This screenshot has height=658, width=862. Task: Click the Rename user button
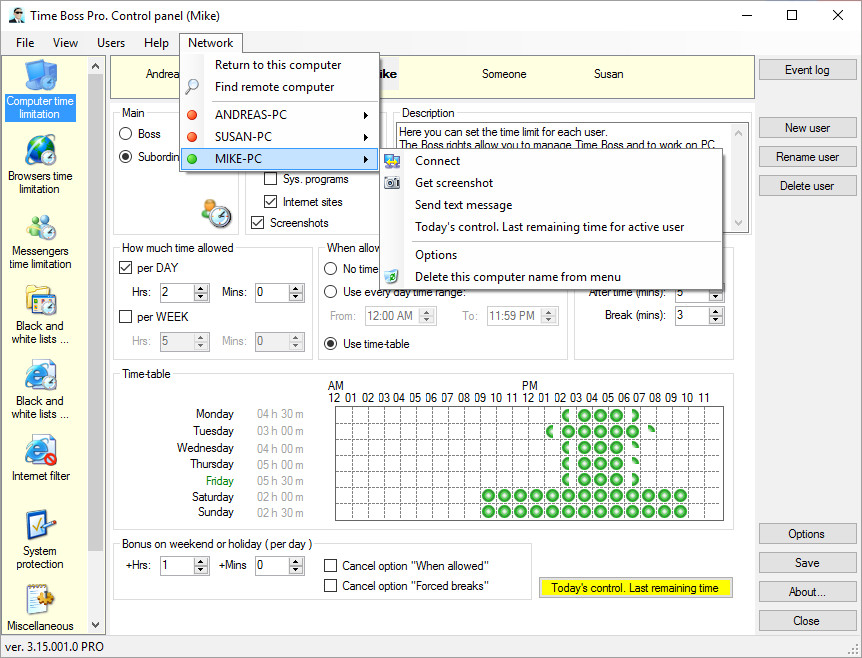pos(807,157)
